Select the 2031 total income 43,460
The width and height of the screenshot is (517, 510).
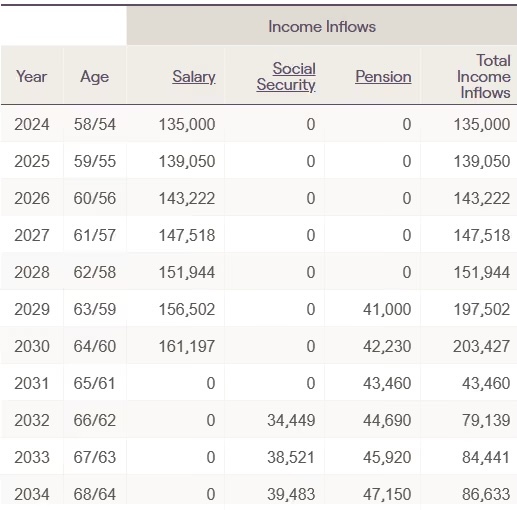click(486, 383)
